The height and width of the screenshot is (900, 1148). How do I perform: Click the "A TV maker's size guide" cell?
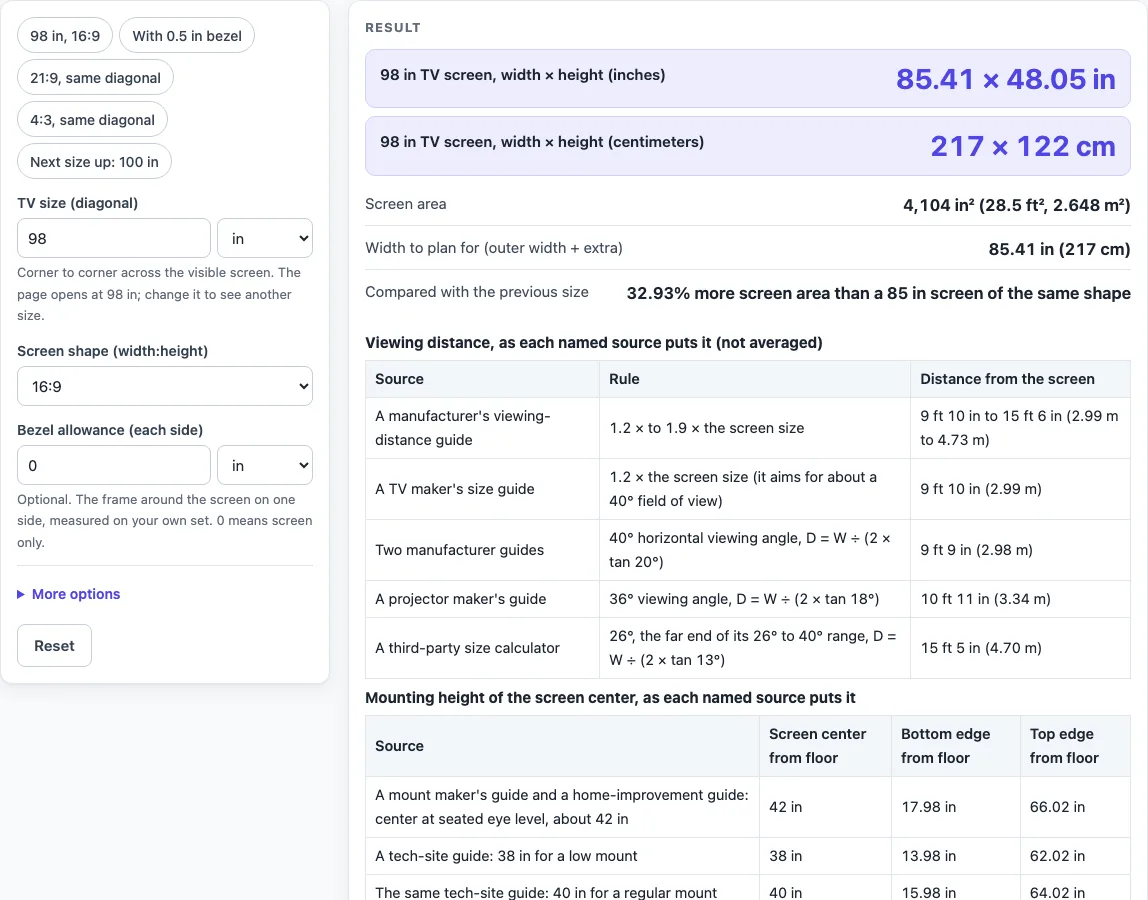[482, 489]
